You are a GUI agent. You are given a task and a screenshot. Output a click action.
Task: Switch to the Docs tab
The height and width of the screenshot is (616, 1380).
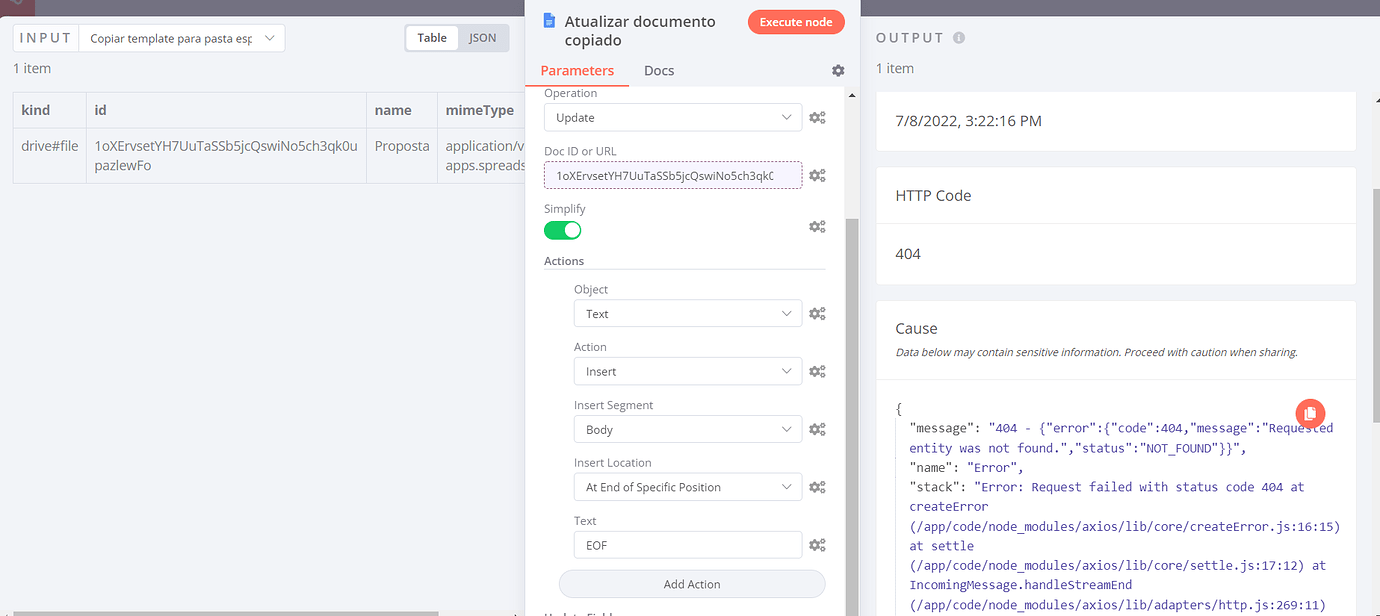coord(659,71)
